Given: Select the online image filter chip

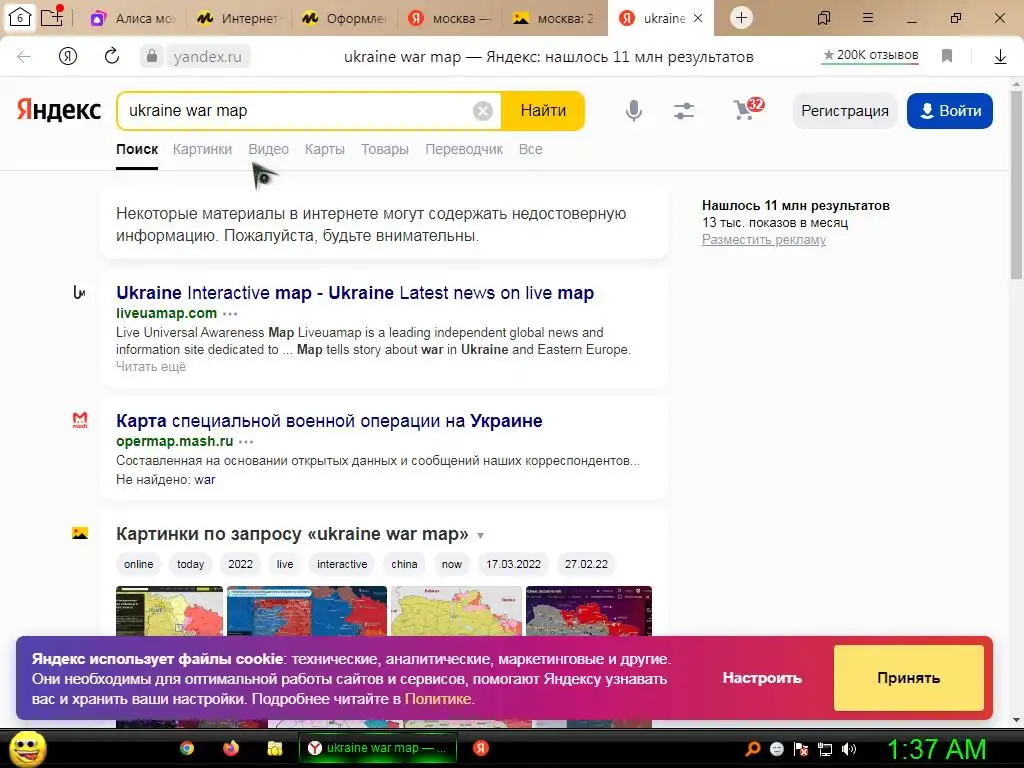Looking at the screenshot, I should pyautogui.click(x=138, y=564).
